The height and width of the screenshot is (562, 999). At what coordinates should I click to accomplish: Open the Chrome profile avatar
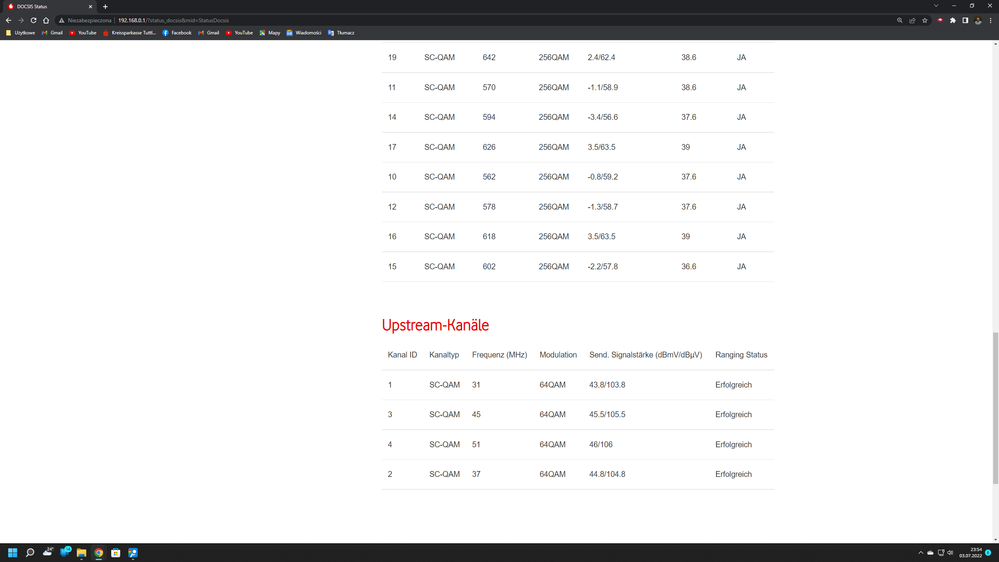tap(978, 20)
